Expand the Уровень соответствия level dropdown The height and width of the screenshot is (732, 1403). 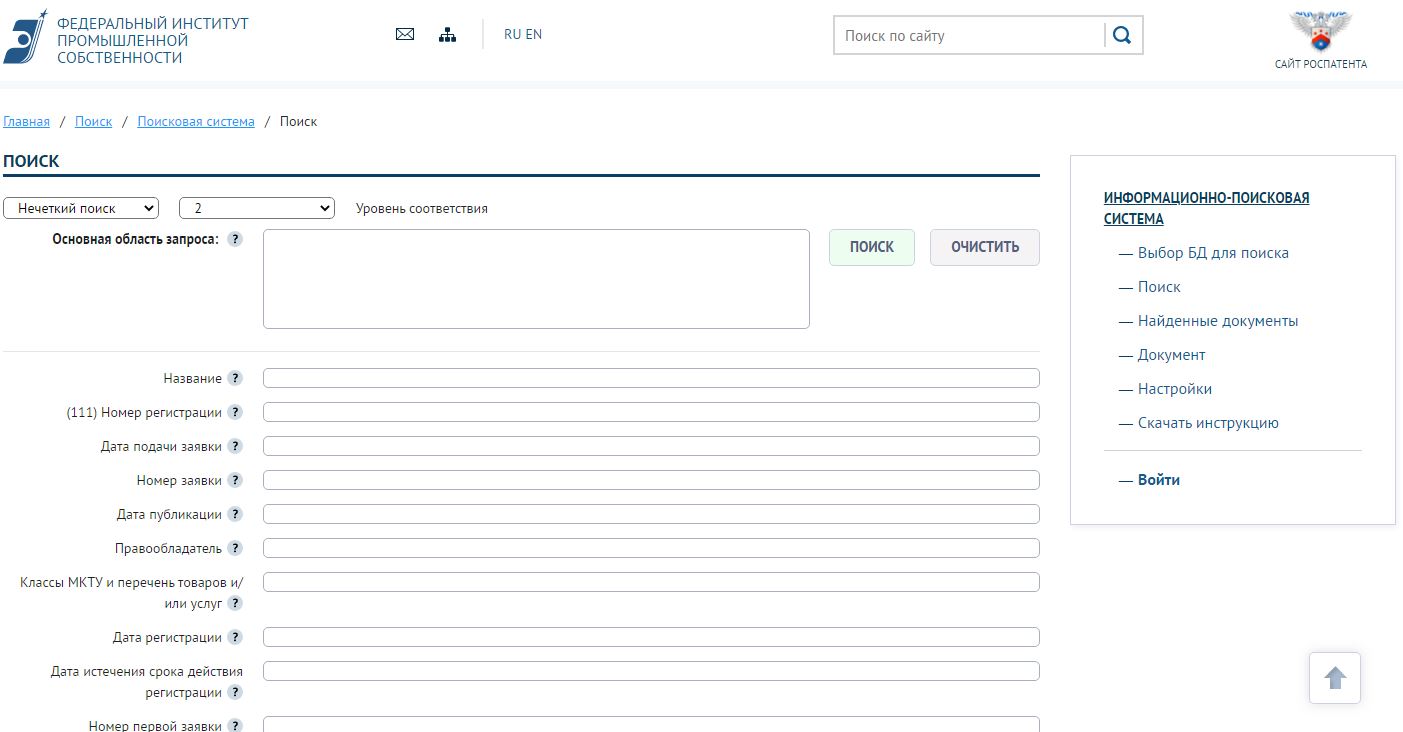pos(256,208)
